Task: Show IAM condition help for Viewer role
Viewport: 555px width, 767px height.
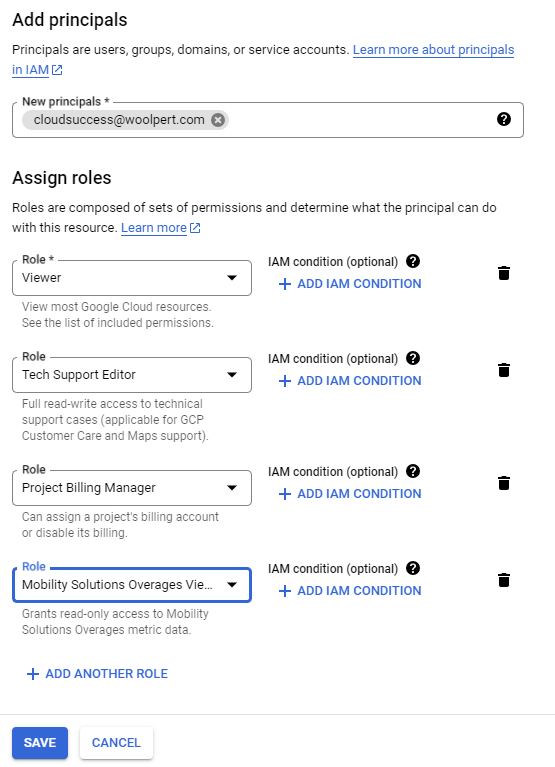Action: pos(413,261)
